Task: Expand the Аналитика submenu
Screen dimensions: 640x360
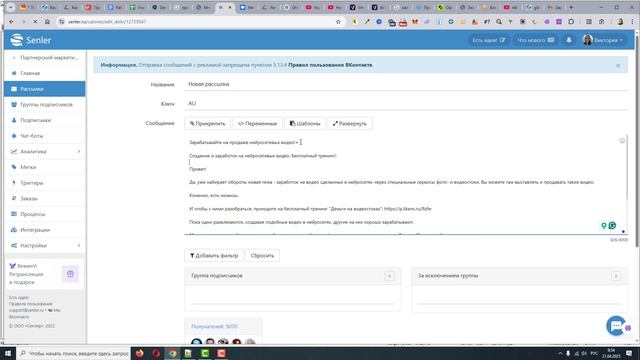Action: [x=45, y=151]
